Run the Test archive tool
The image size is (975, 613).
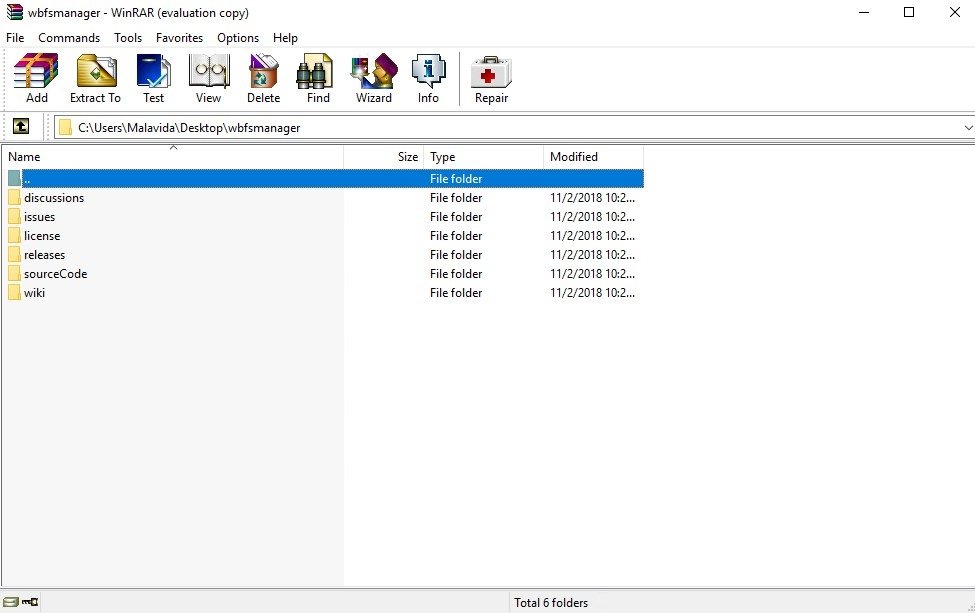tap(154, 70)
